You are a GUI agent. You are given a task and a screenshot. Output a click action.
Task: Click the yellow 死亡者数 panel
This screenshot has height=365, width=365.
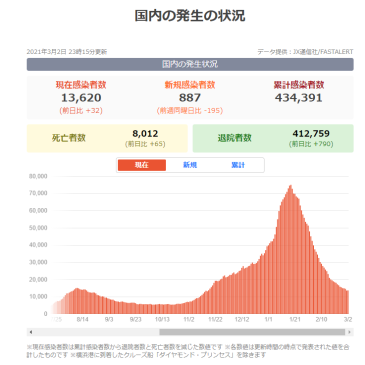(x=107, y=138)
